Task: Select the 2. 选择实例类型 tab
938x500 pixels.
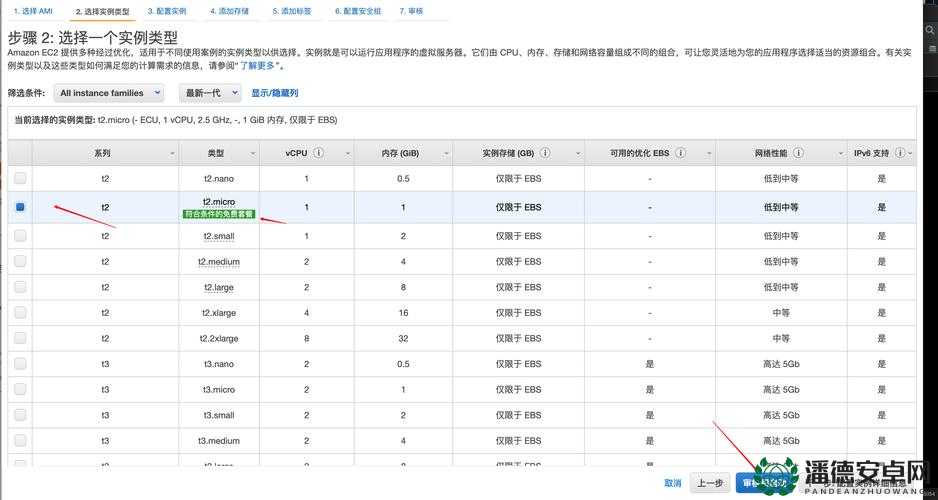Action: click(103, 11)
